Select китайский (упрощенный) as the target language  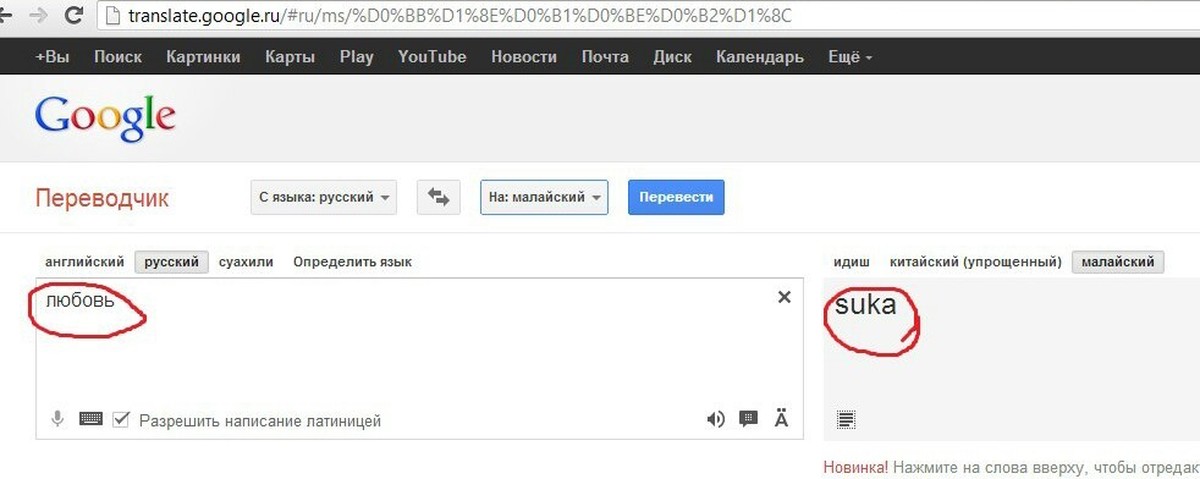pos(975,262)
